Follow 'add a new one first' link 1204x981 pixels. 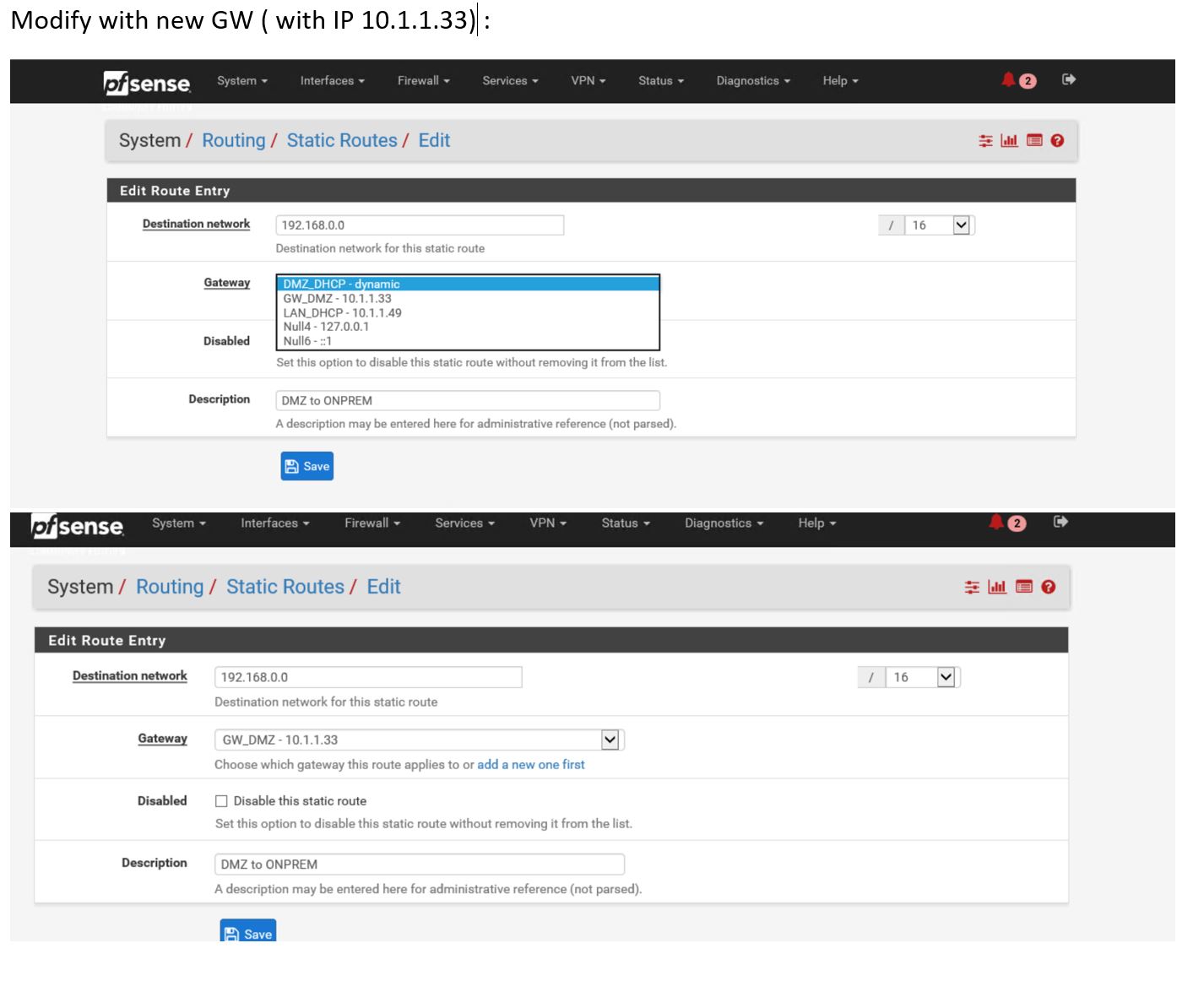[x=531, y=765]
